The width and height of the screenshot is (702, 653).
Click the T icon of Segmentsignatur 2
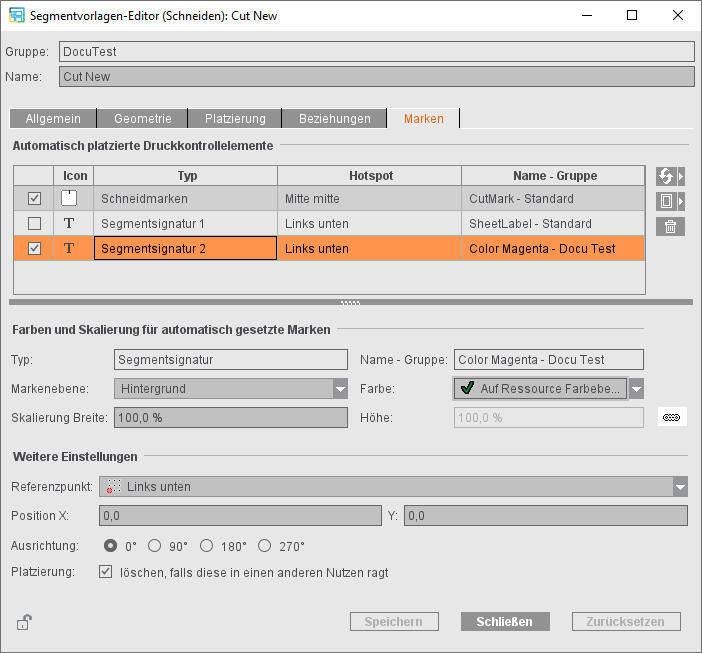click(x=69, y=248)
